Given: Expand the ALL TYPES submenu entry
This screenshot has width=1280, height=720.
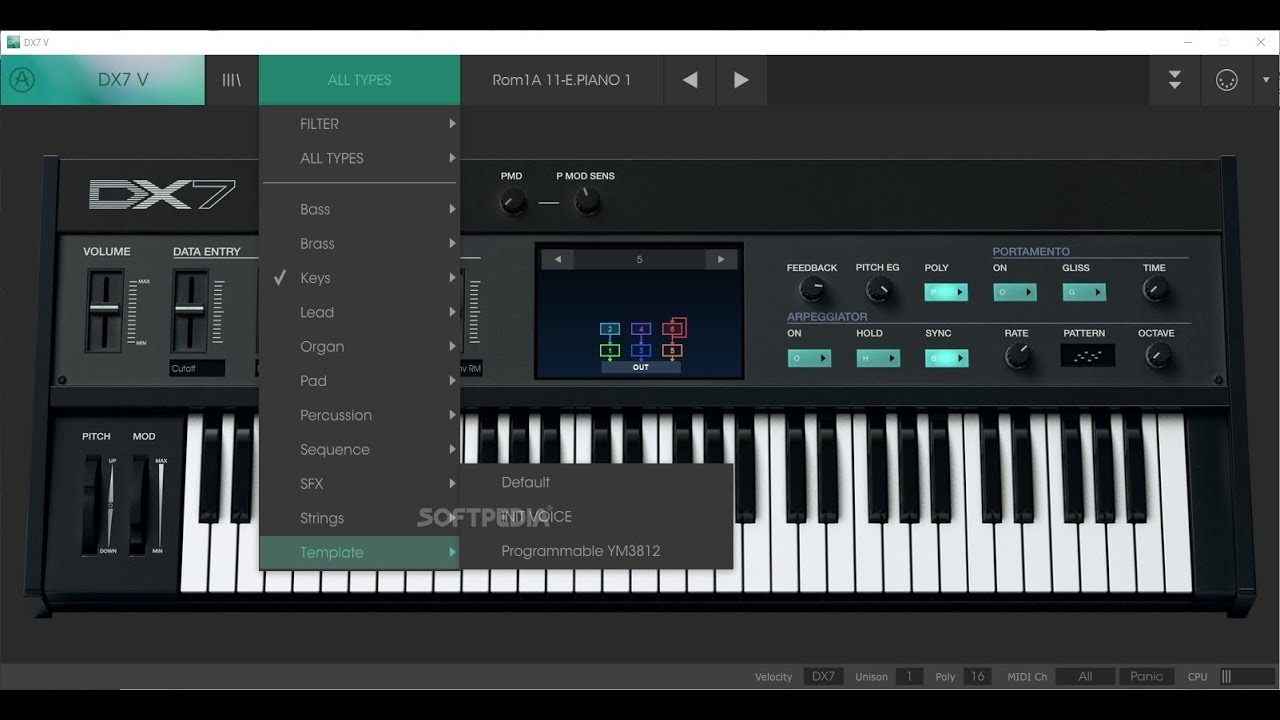Looking at the screenshot, I should 360,158.
